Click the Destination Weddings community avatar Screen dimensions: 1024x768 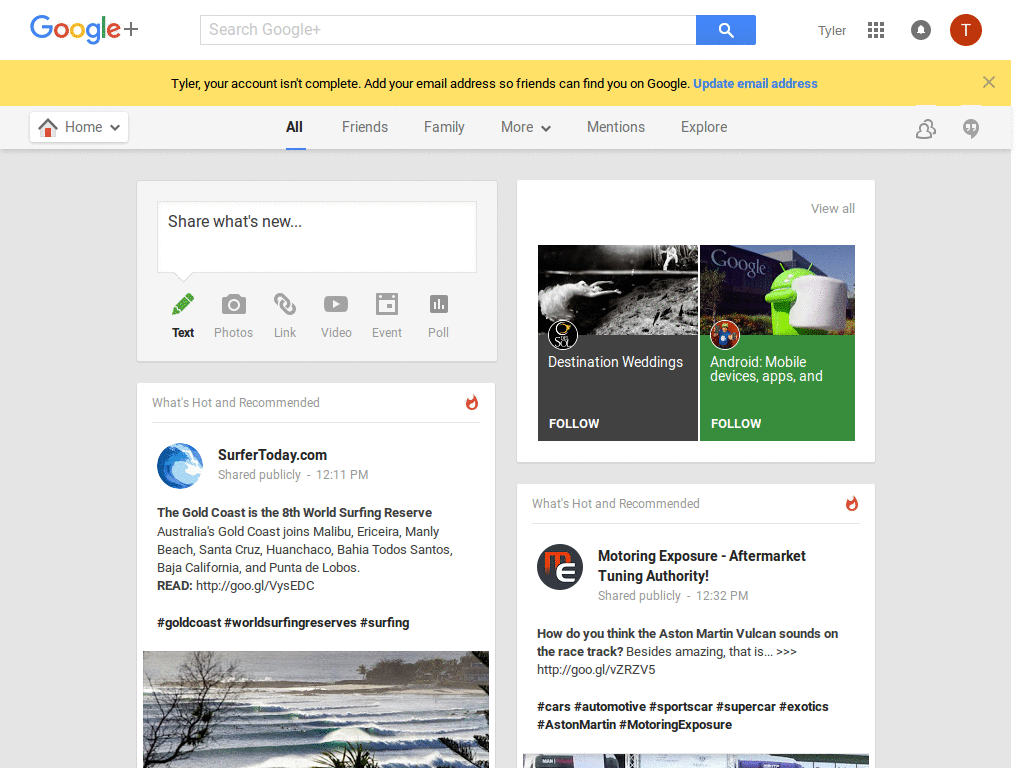(x=562, y=335)
